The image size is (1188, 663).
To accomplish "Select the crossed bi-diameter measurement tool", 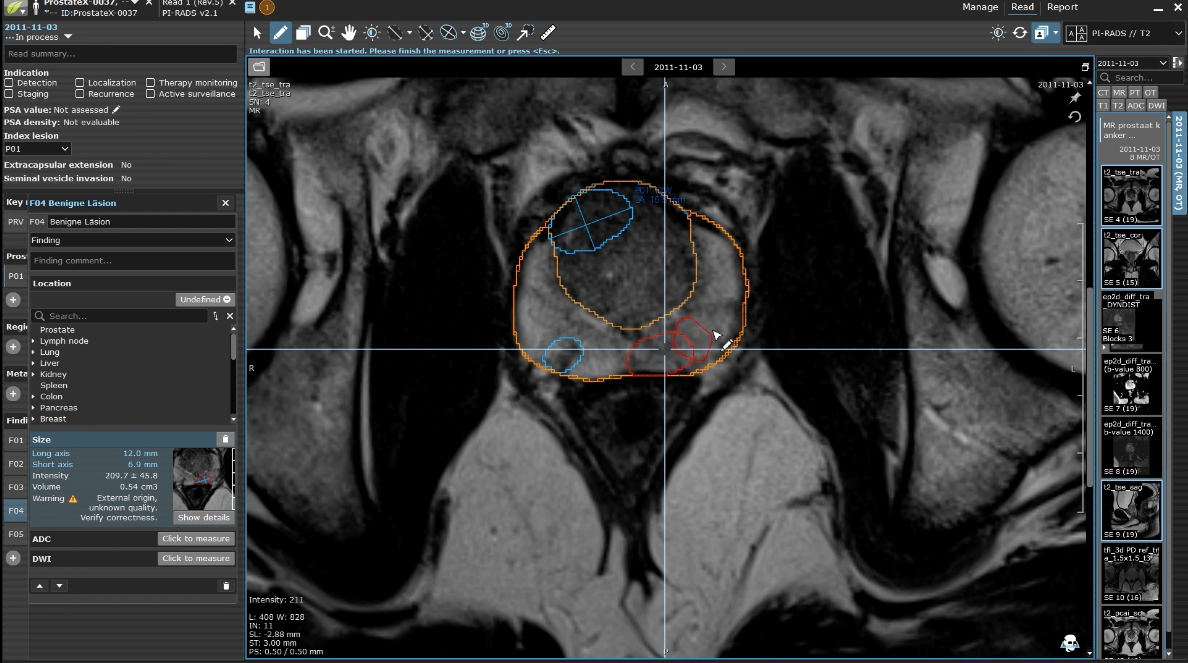I will (x=426, y=33).
